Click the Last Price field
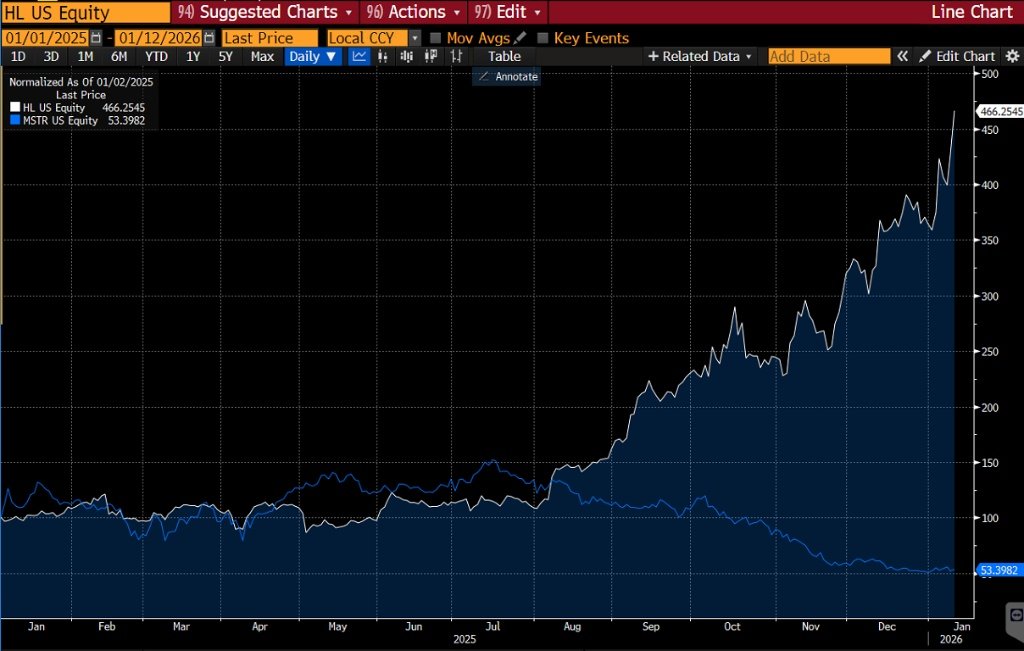The width and height of the screenshot is (1024, 651). coord(270,38)
